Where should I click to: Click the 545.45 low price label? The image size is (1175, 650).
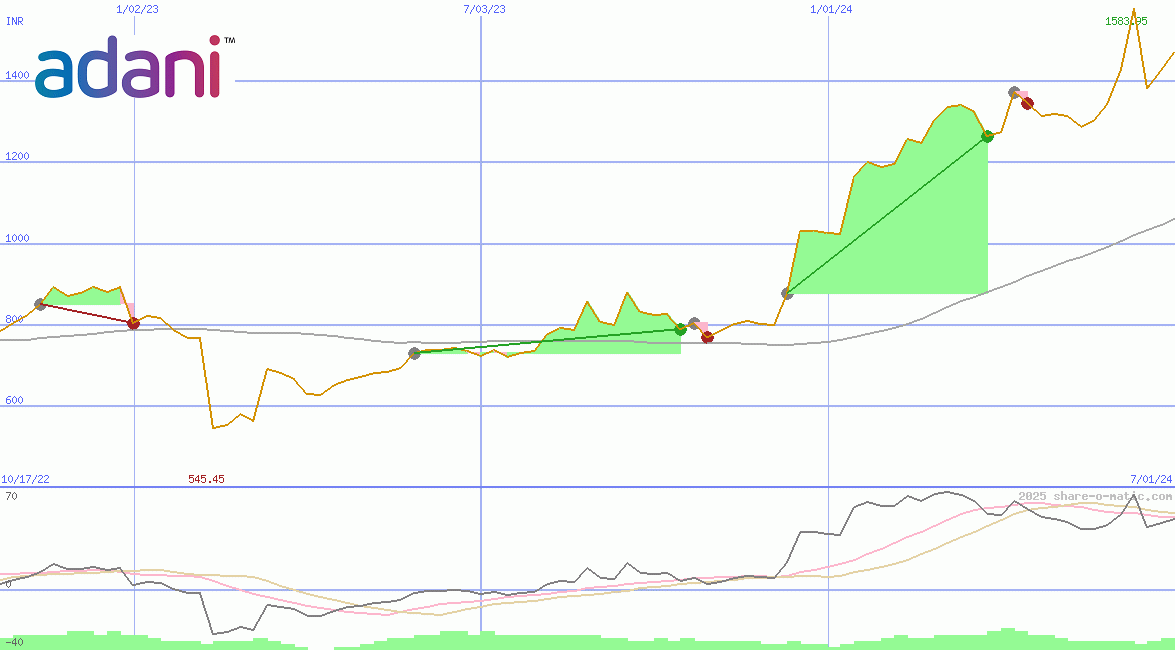click(206, 480)
